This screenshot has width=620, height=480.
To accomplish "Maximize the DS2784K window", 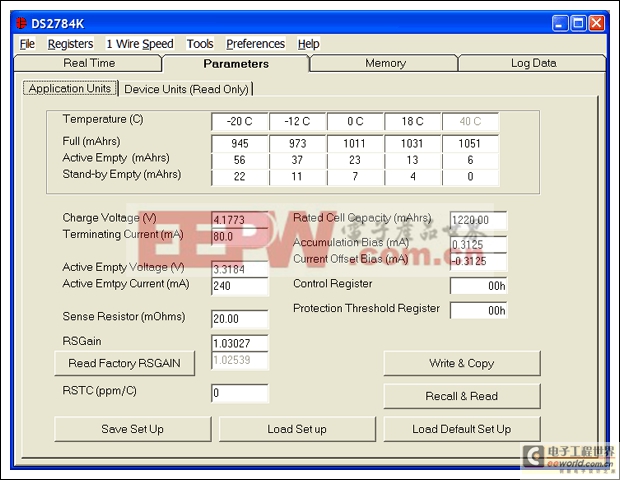I will click(x=578, y=24).
